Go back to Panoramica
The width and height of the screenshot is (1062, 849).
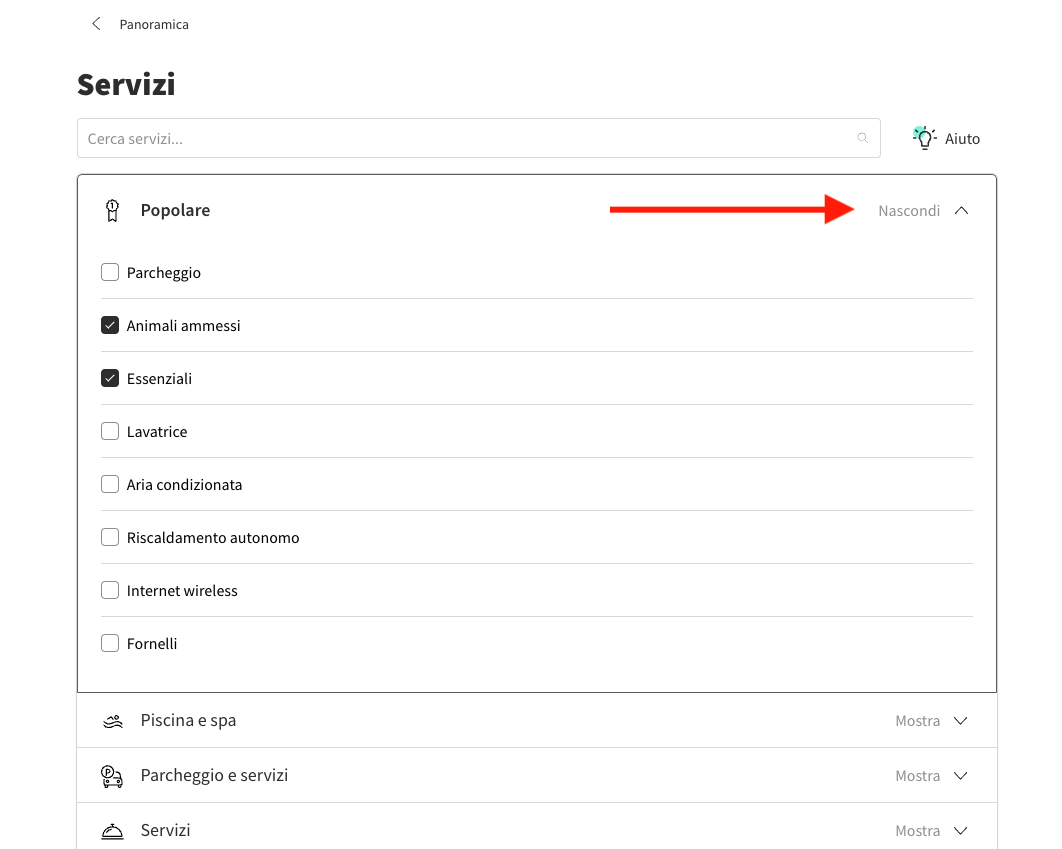153,24
